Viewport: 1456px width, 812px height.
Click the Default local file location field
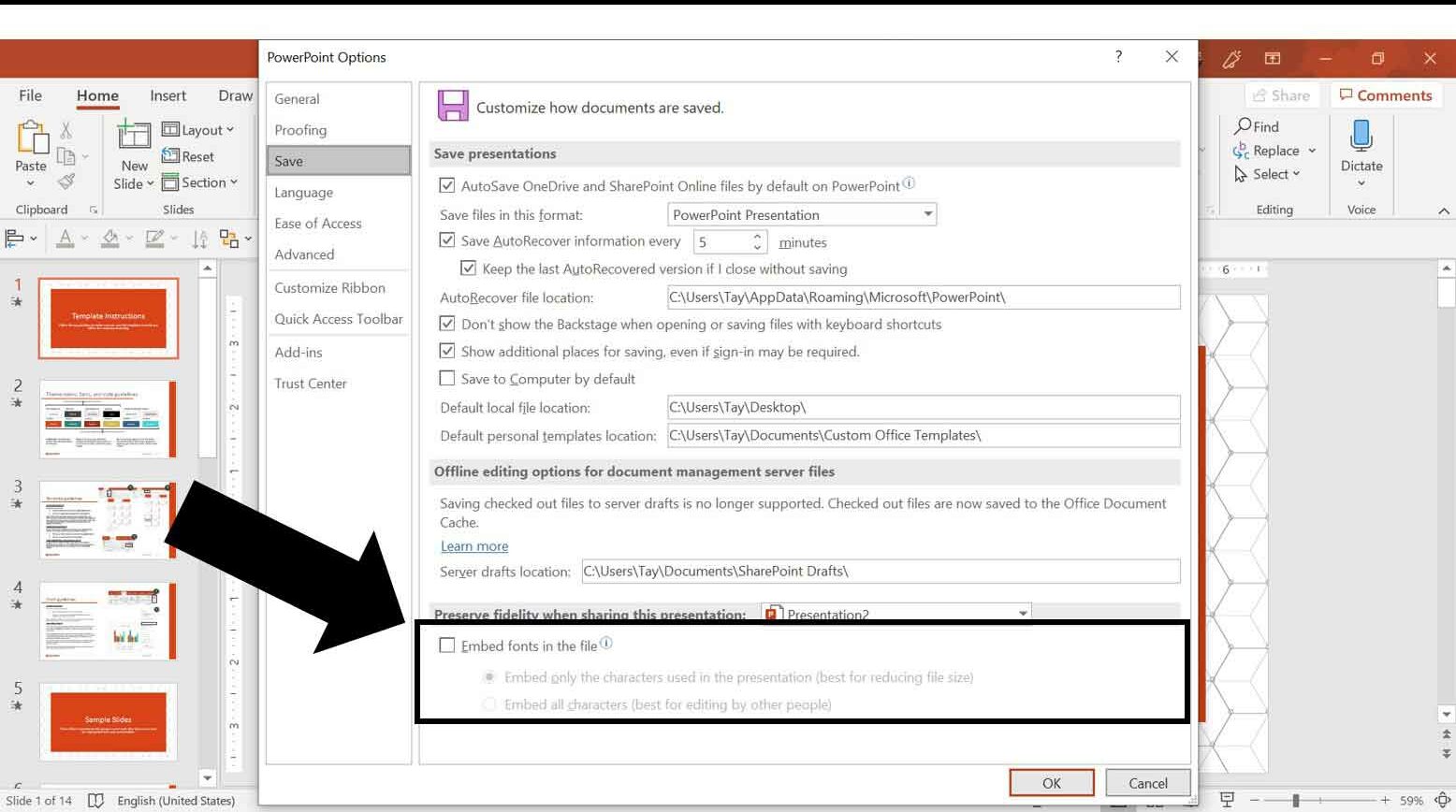tap(923, 407)
